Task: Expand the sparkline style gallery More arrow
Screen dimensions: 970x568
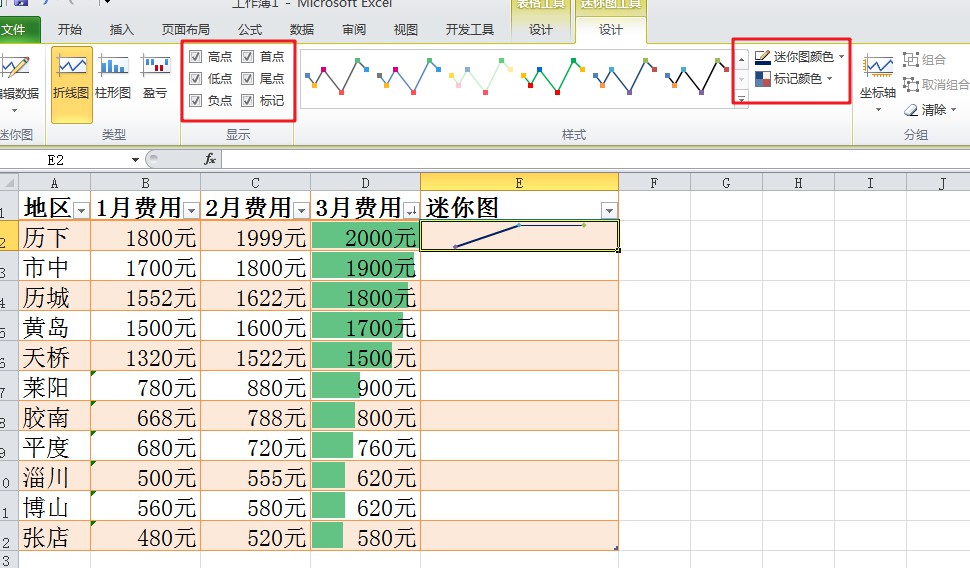Action: (x=742, y=99)
